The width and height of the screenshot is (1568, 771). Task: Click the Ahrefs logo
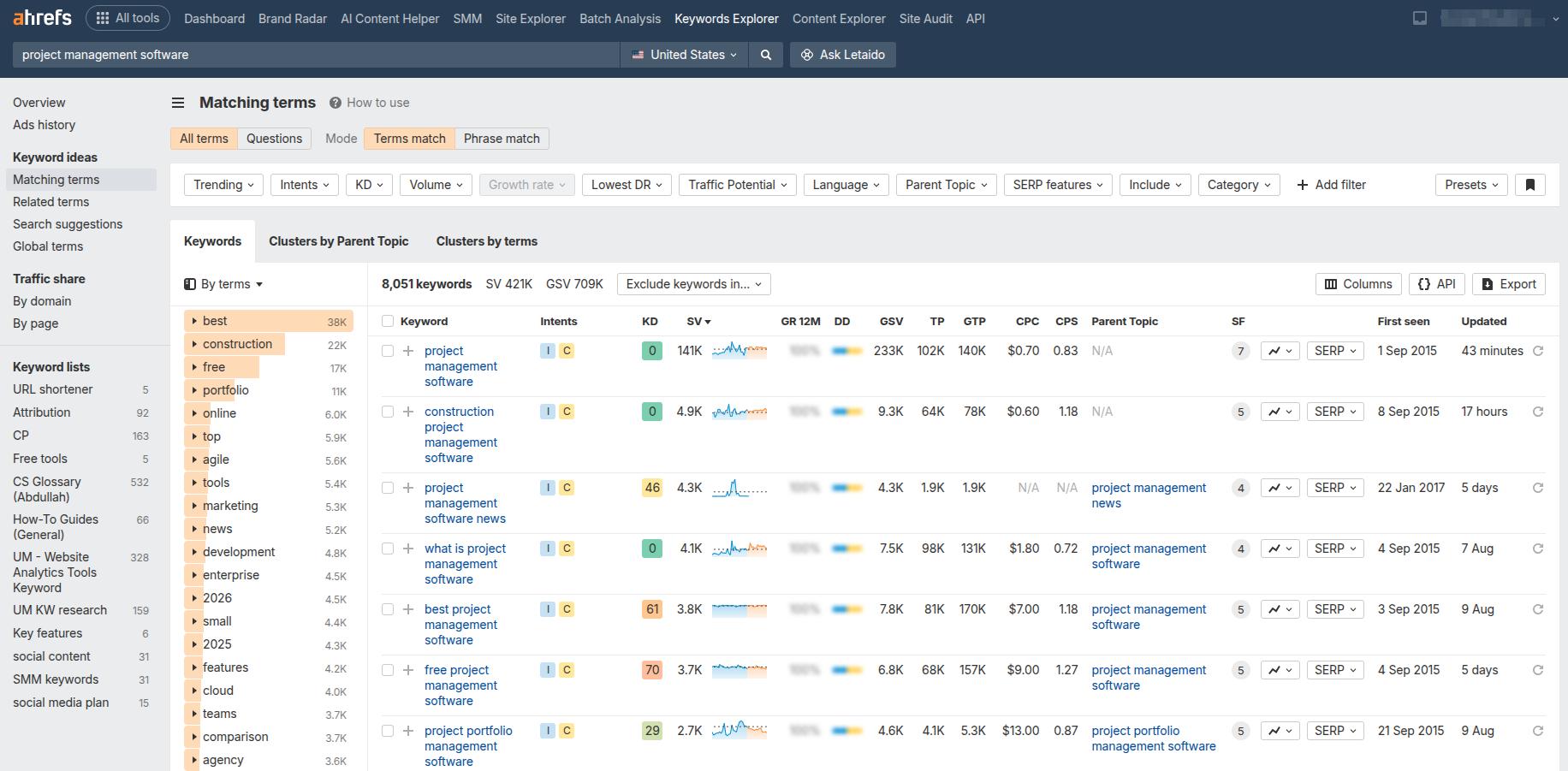click(x=42, y=17)
